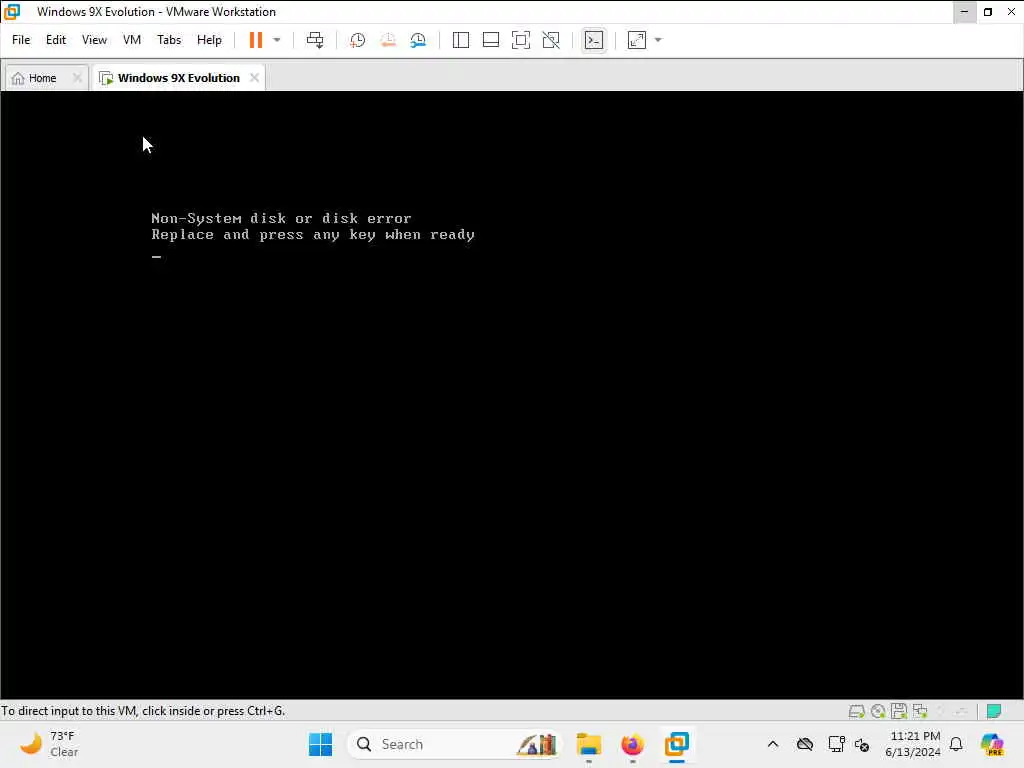This screenshot has width=1024, height=768.
Task: Click the VMware logo in title bar
Action: click(12, 12)
